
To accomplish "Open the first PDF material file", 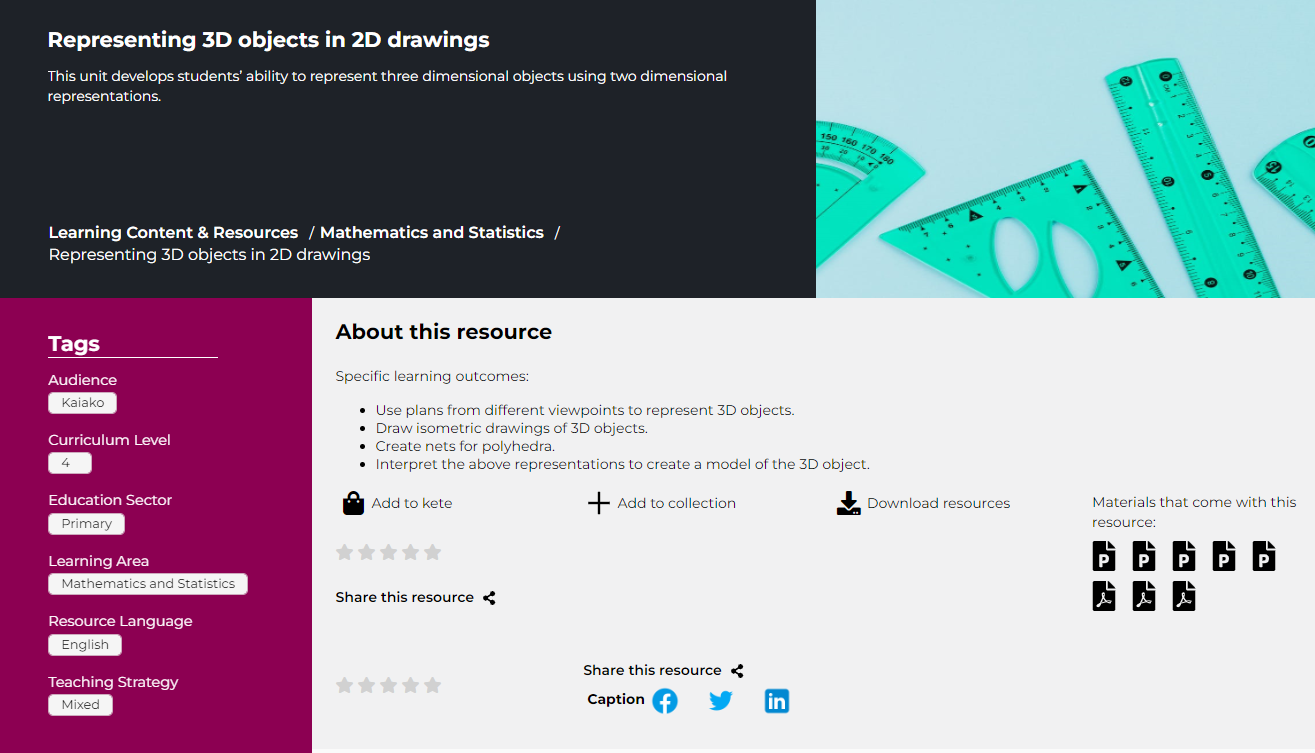I will click(1104, 596).
